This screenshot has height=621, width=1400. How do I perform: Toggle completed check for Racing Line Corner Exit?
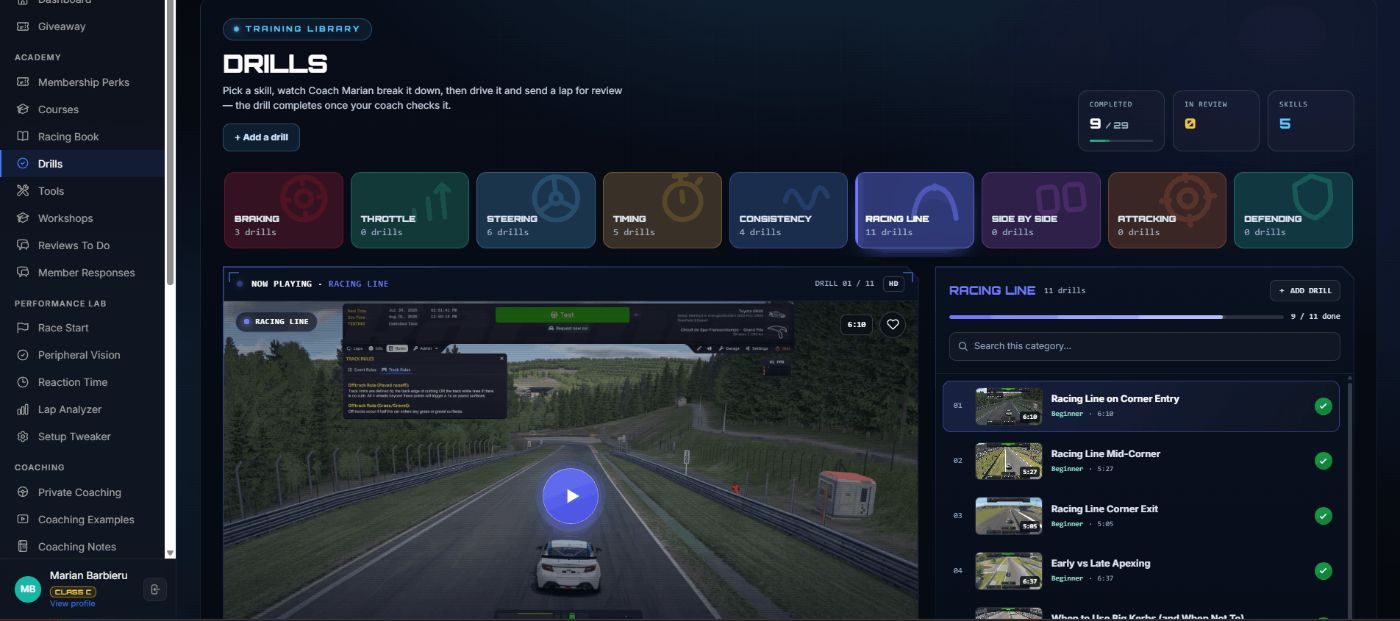pyautogui.click(x=1323, y=516)
